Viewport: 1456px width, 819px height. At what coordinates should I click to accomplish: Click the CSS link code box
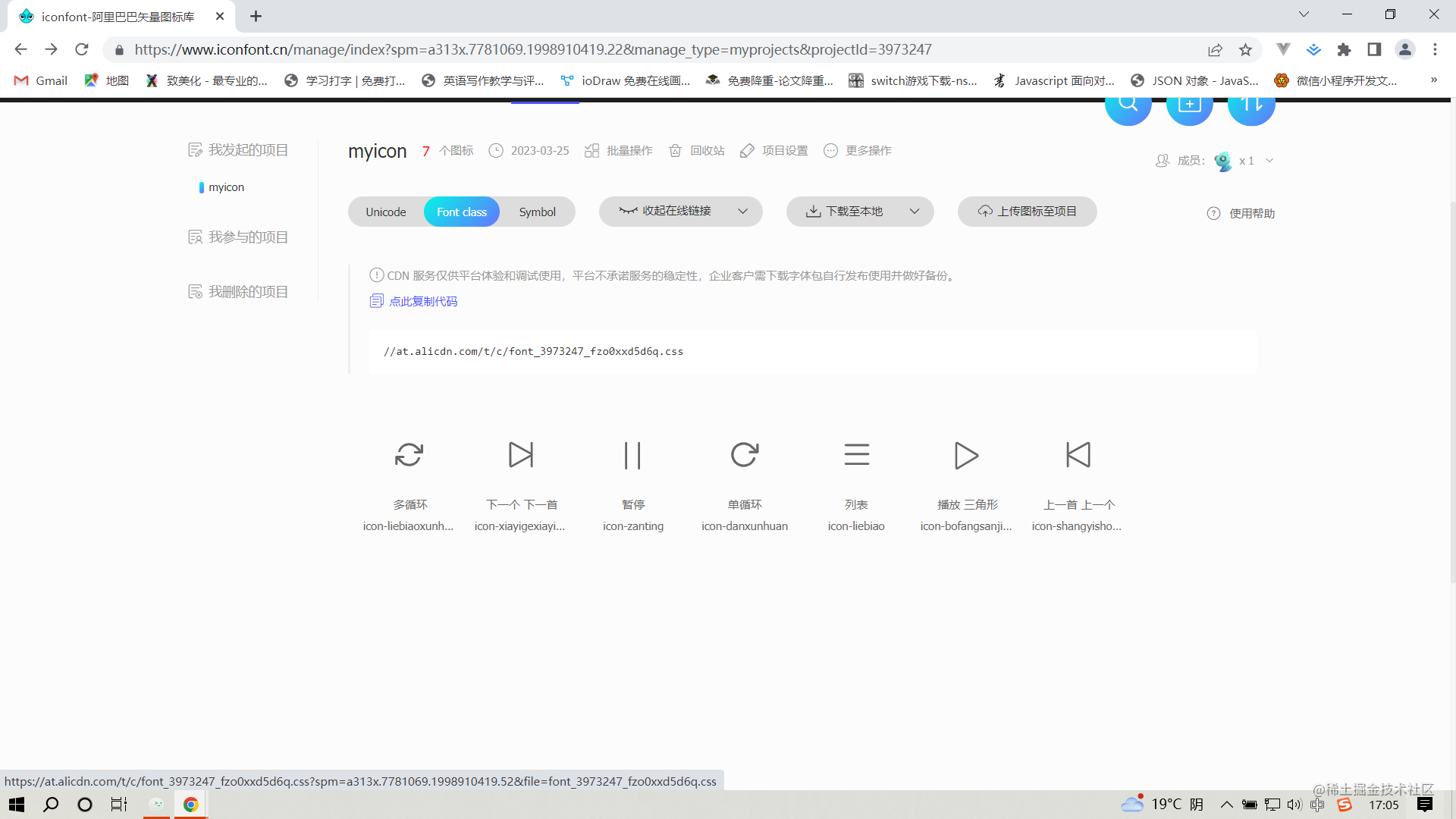[x=811, y=352]
